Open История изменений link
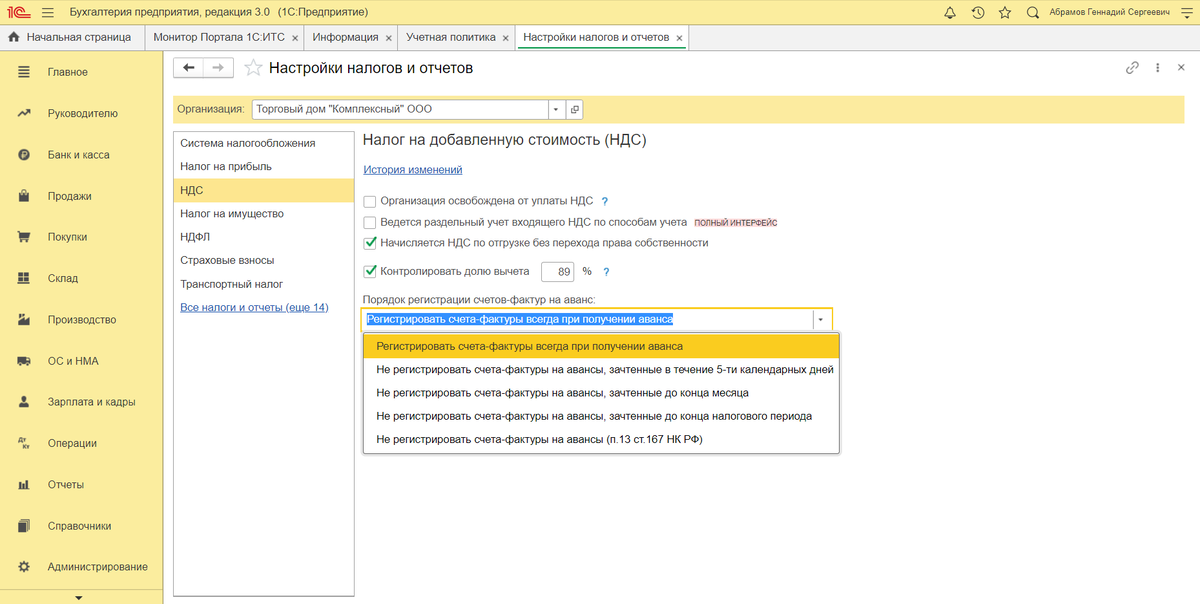Screen dimensions: 1200x604 412,170
